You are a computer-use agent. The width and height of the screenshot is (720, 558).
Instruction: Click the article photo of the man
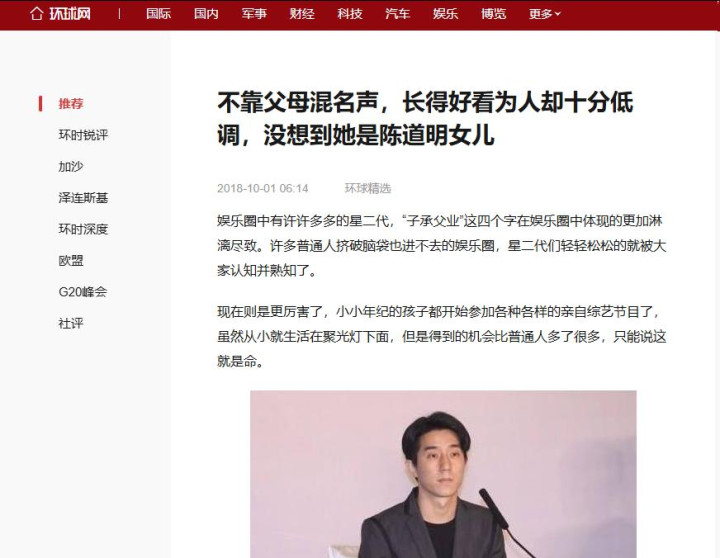coord(443,474)
